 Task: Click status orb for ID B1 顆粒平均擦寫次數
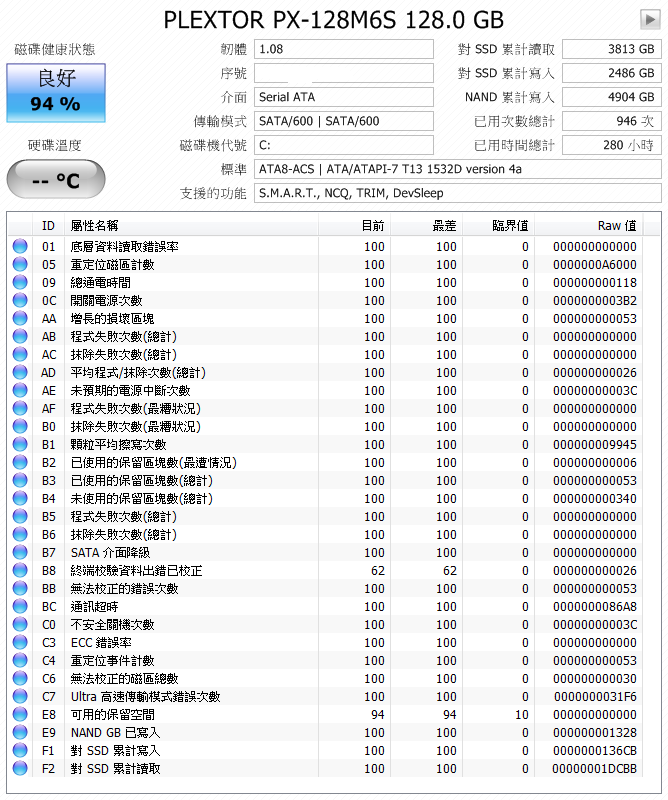point(20,444)
